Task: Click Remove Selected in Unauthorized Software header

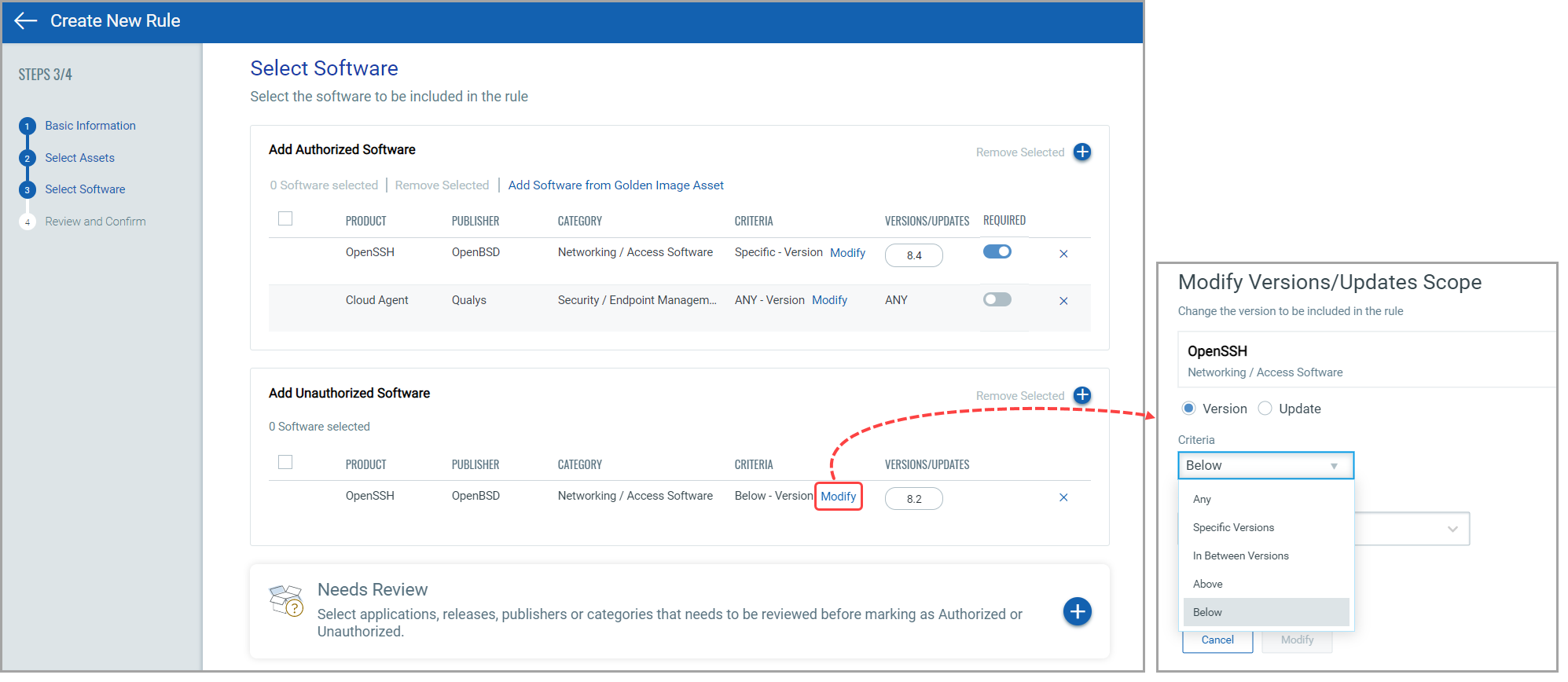Action: tap(1020, 396)
